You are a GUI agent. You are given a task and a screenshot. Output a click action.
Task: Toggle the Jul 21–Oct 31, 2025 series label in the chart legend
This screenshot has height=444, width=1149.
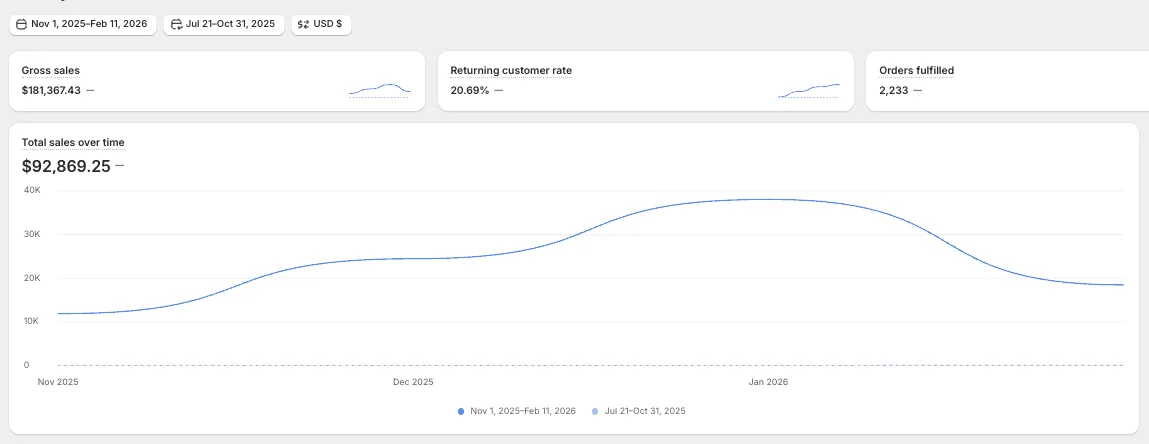click(x=645, y=411)
